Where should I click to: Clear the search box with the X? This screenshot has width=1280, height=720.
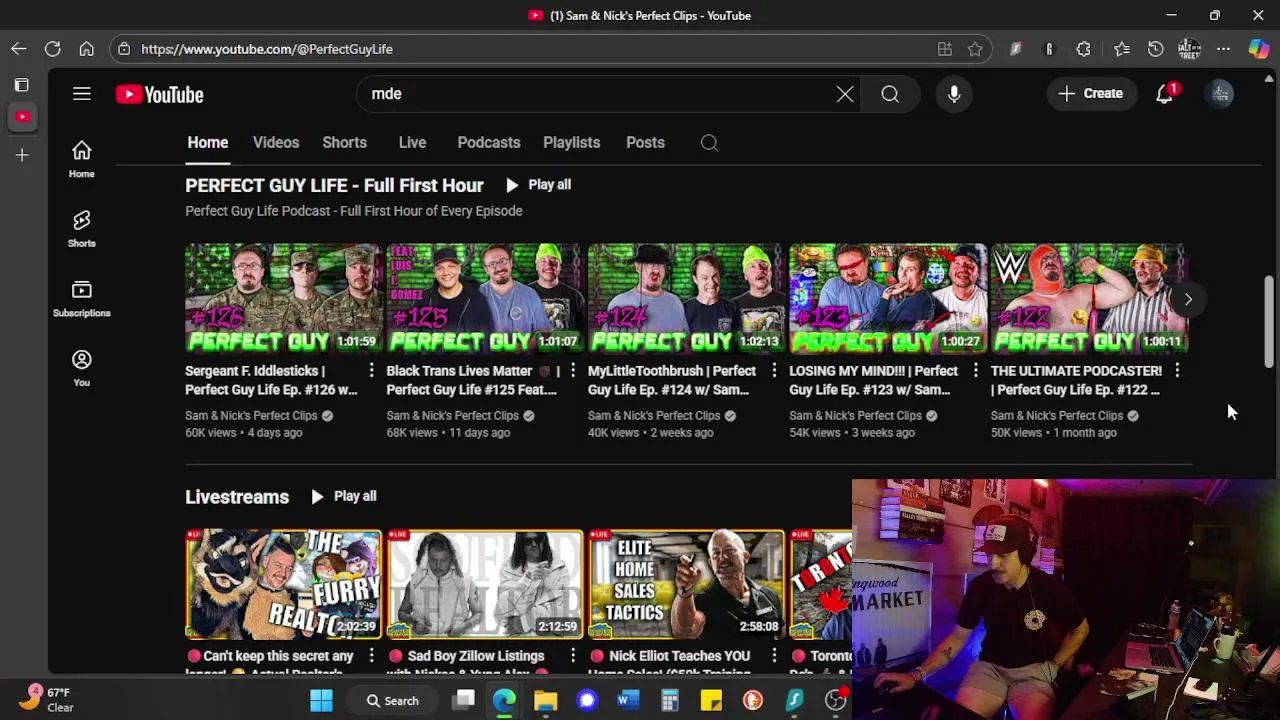(x=845, y=94)
